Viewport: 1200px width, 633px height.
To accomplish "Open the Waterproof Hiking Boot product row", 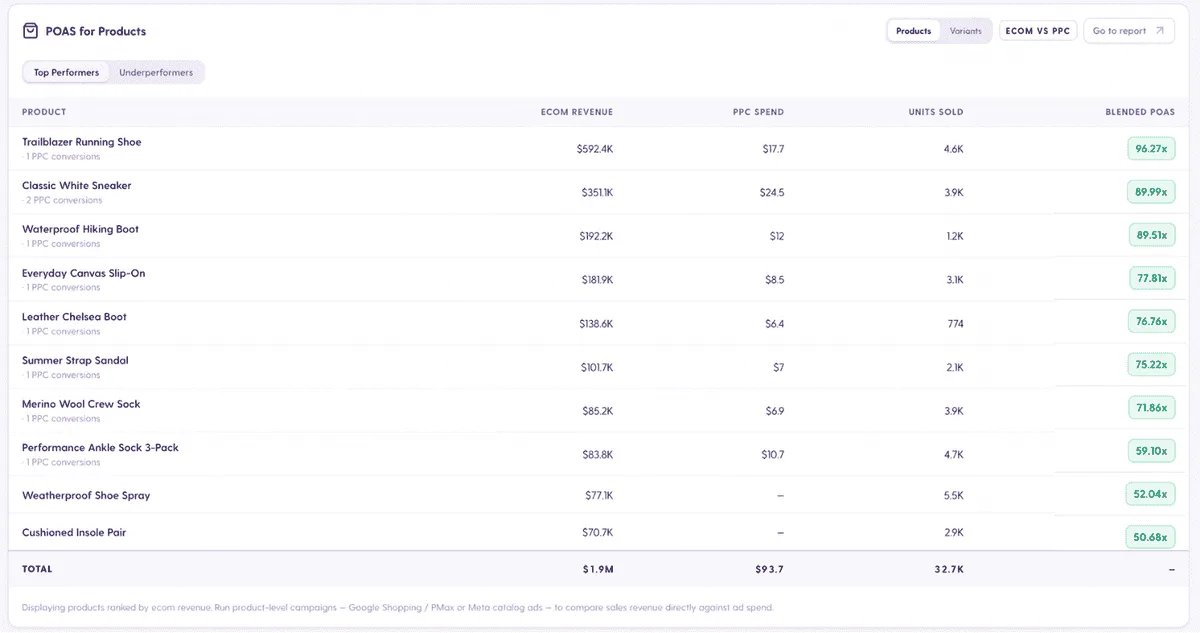I will click(598, 236).
